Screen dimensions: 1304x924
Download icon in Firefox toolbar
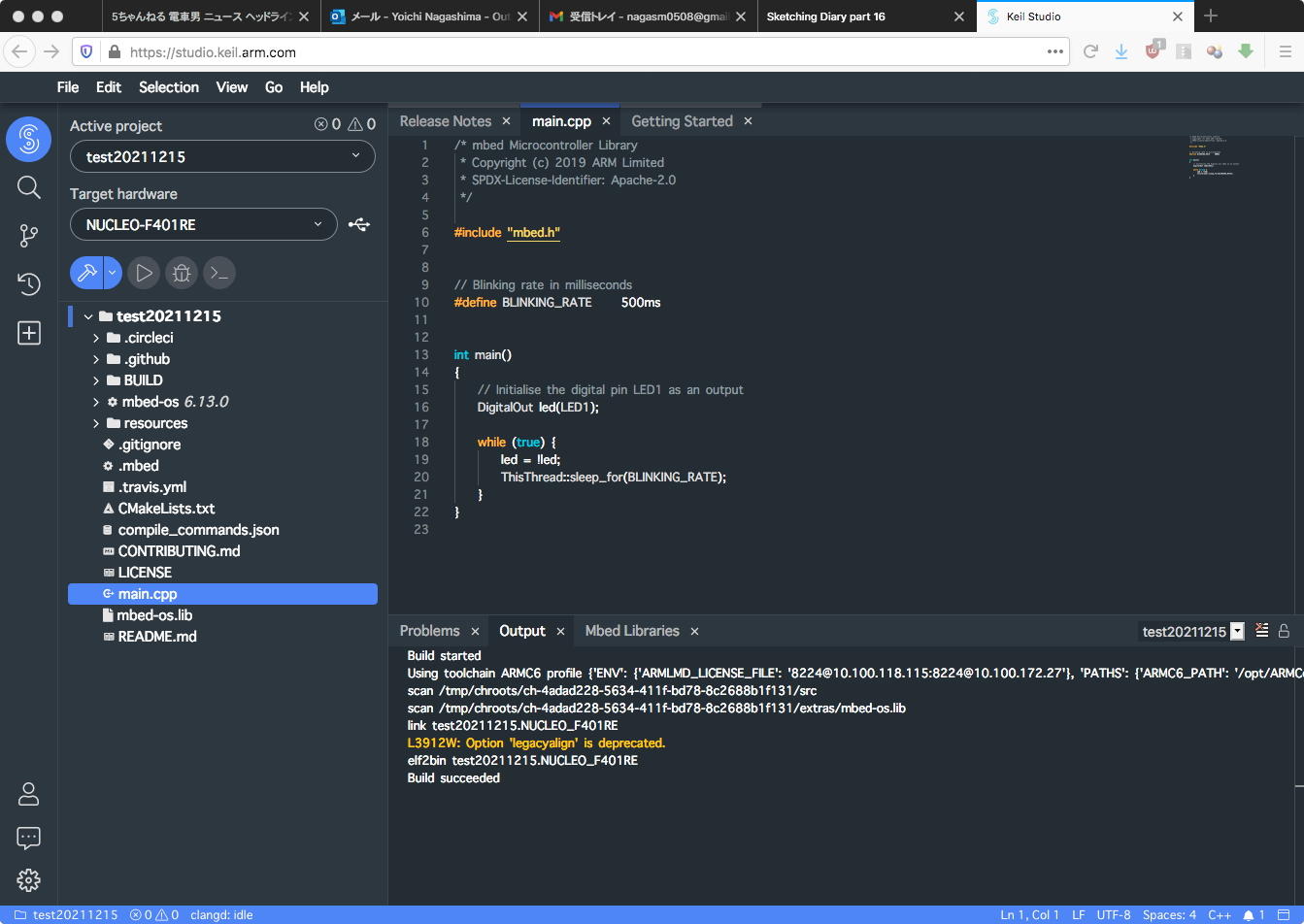(x=1120, y=52)
